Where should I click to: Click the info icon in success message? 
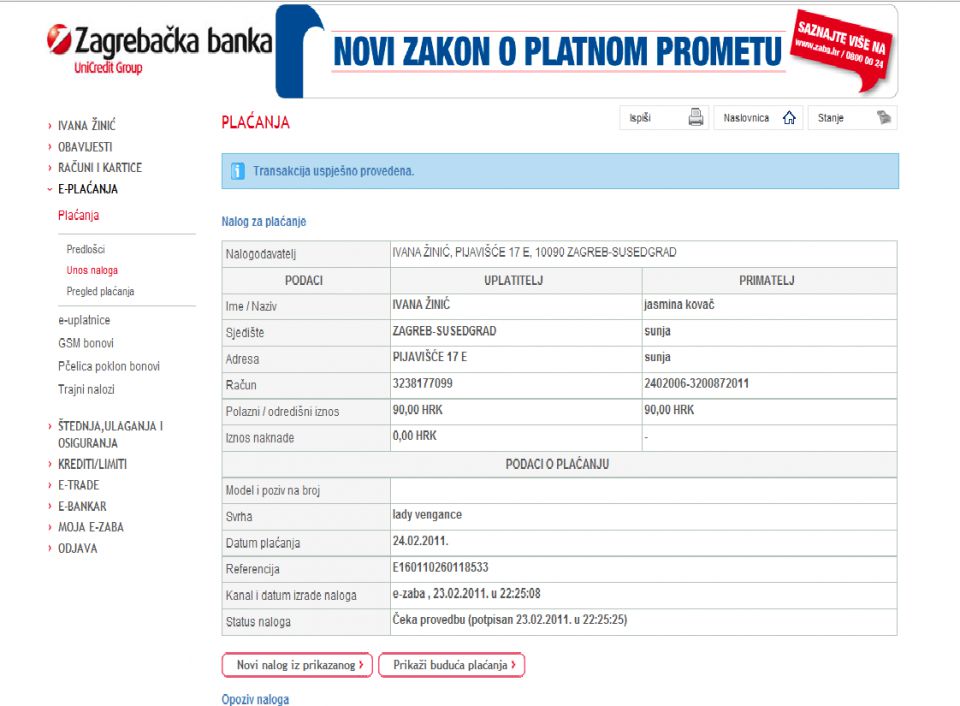point(238,171)
